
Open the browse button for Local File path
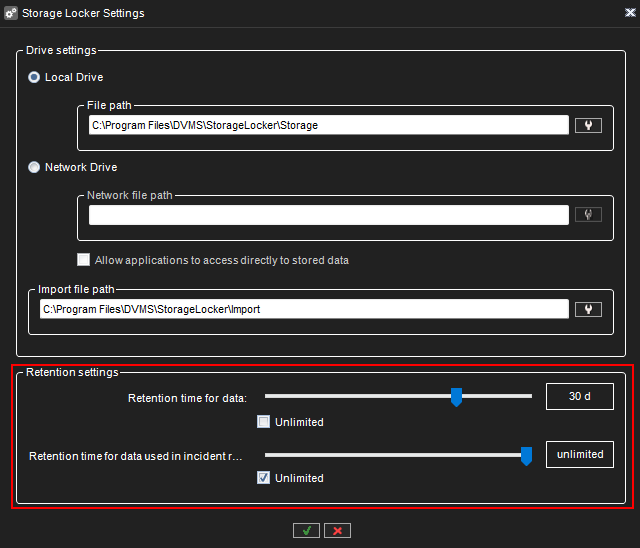click(588, 125)
